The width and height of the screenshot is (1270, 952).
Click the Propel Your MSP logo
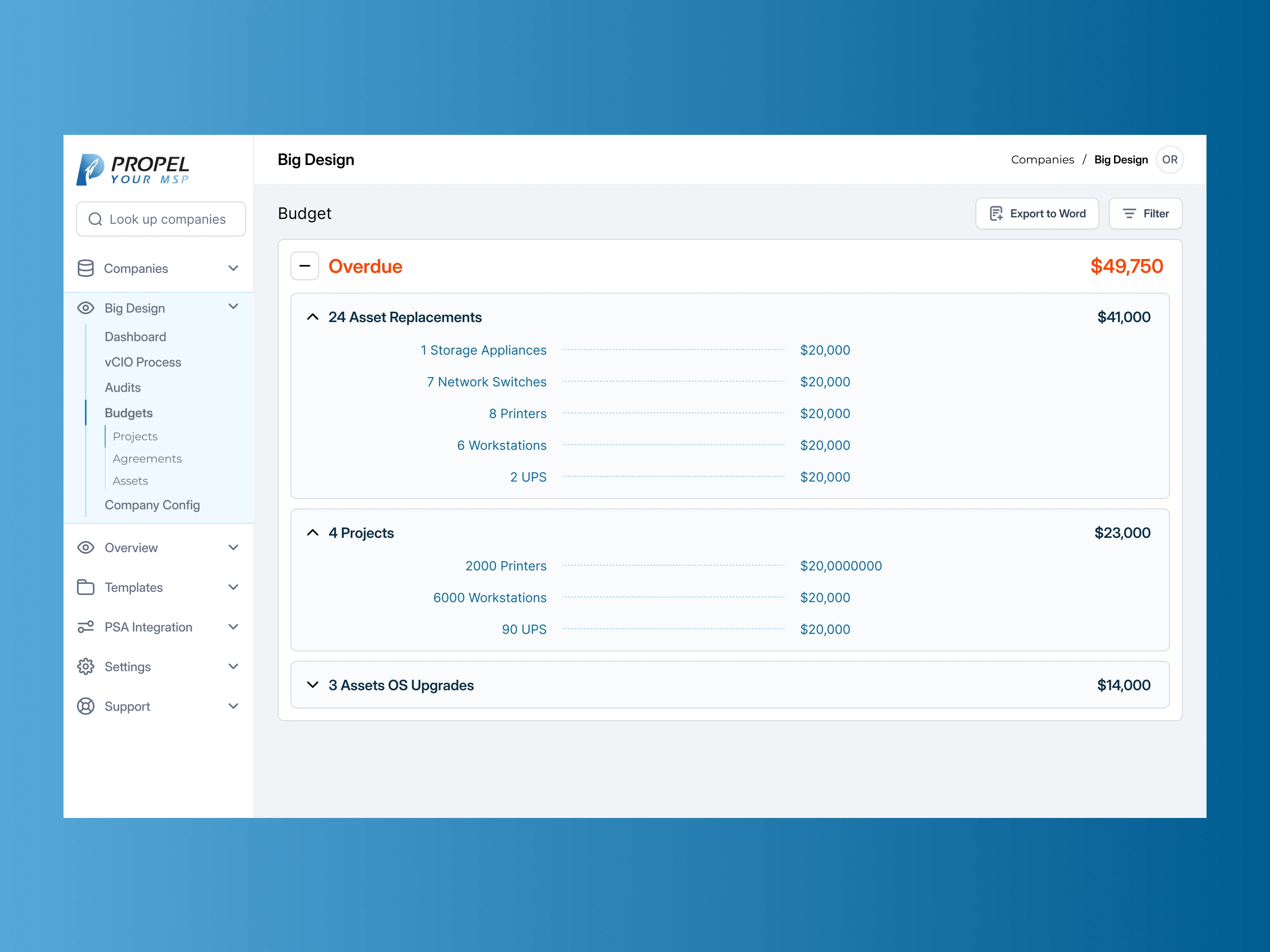(133, 169)
